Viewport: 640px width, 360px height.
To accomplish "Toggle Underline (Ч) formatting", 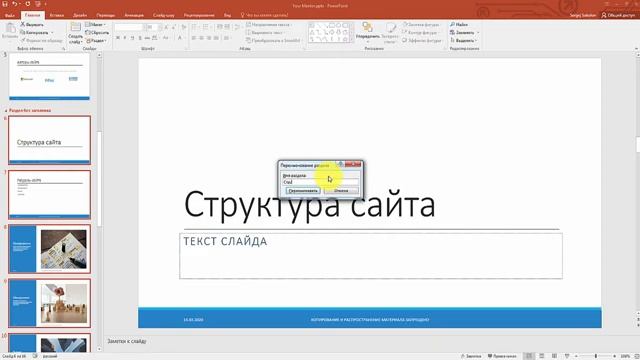I will click(x=132, y=38).
